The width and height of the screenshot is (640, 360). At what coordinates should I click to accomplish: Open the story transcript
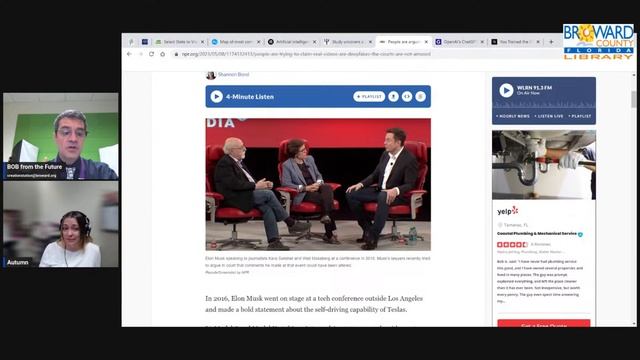[x=420, y=96]
